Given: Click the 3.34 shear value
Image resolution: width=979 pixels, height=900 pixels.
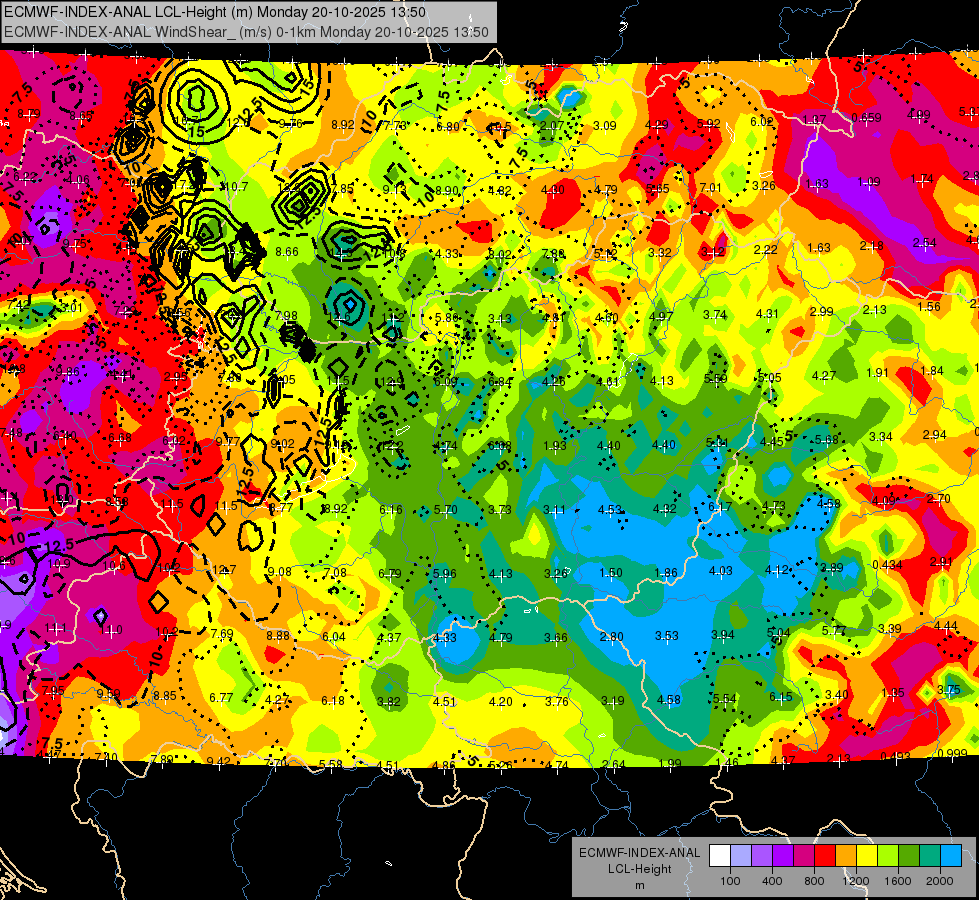Looking at the screenshot, I should coord(880,437).
